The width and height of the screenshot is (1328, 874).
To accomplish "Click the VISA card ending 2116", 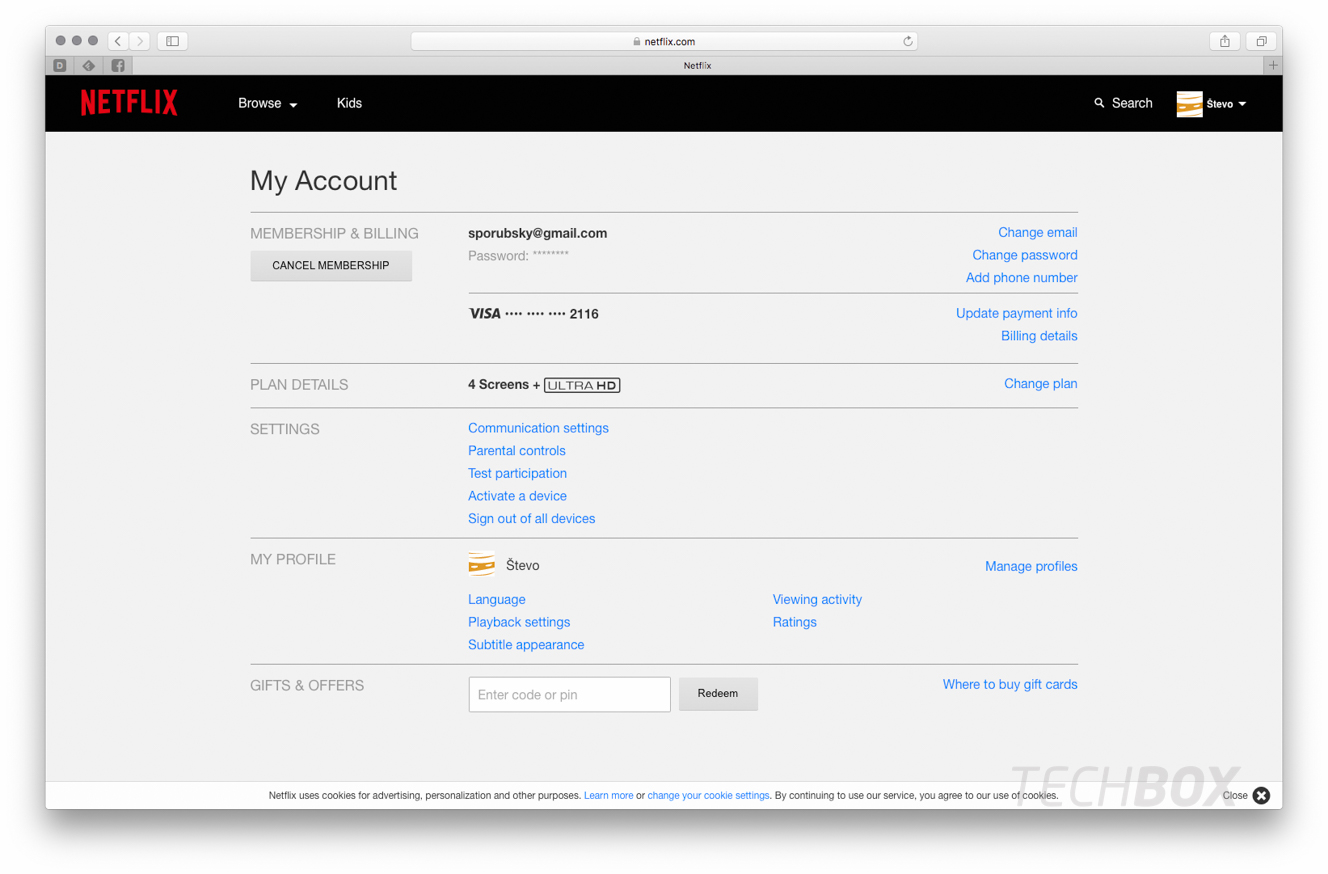I will (533, 314).
